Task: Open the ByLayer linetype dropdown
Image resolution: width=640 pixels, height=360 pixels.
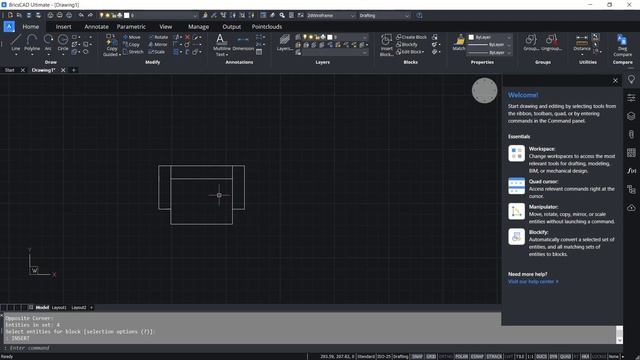Action: 489,52
